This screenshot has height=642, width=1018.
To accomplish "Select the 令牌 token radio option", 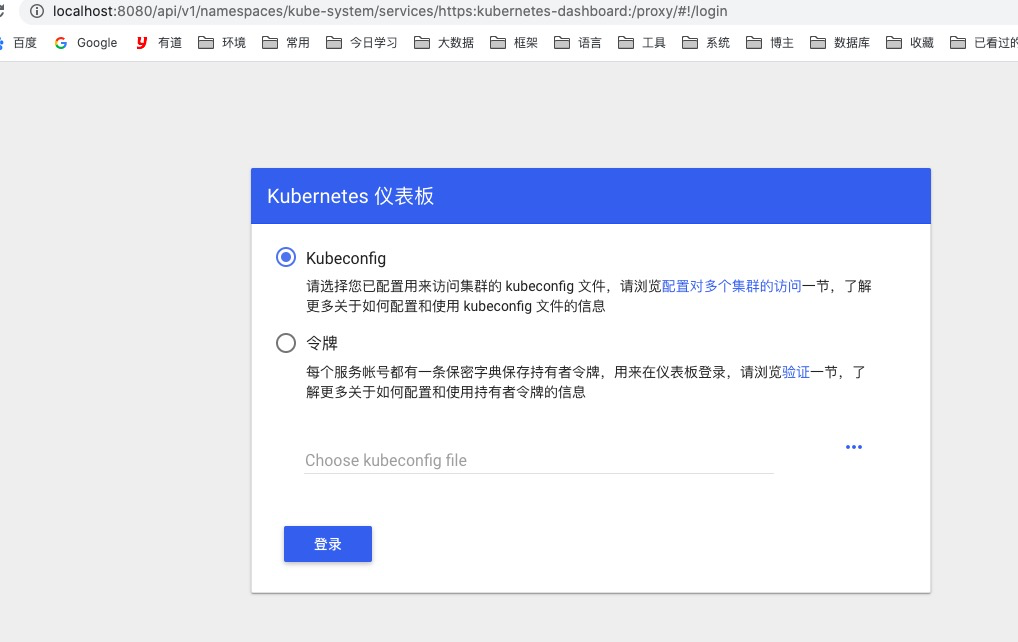I will (x=286, y=343).
